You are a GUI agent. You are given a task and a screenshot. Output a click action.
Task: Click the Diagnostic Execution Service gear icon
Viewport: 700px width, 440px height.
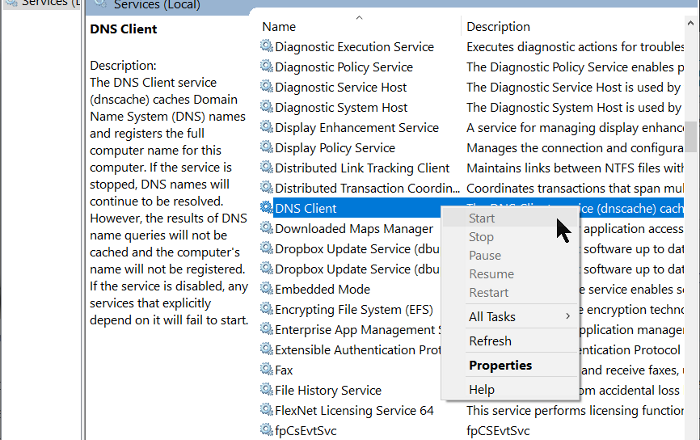pyautogui.click(x=266, y=47)
